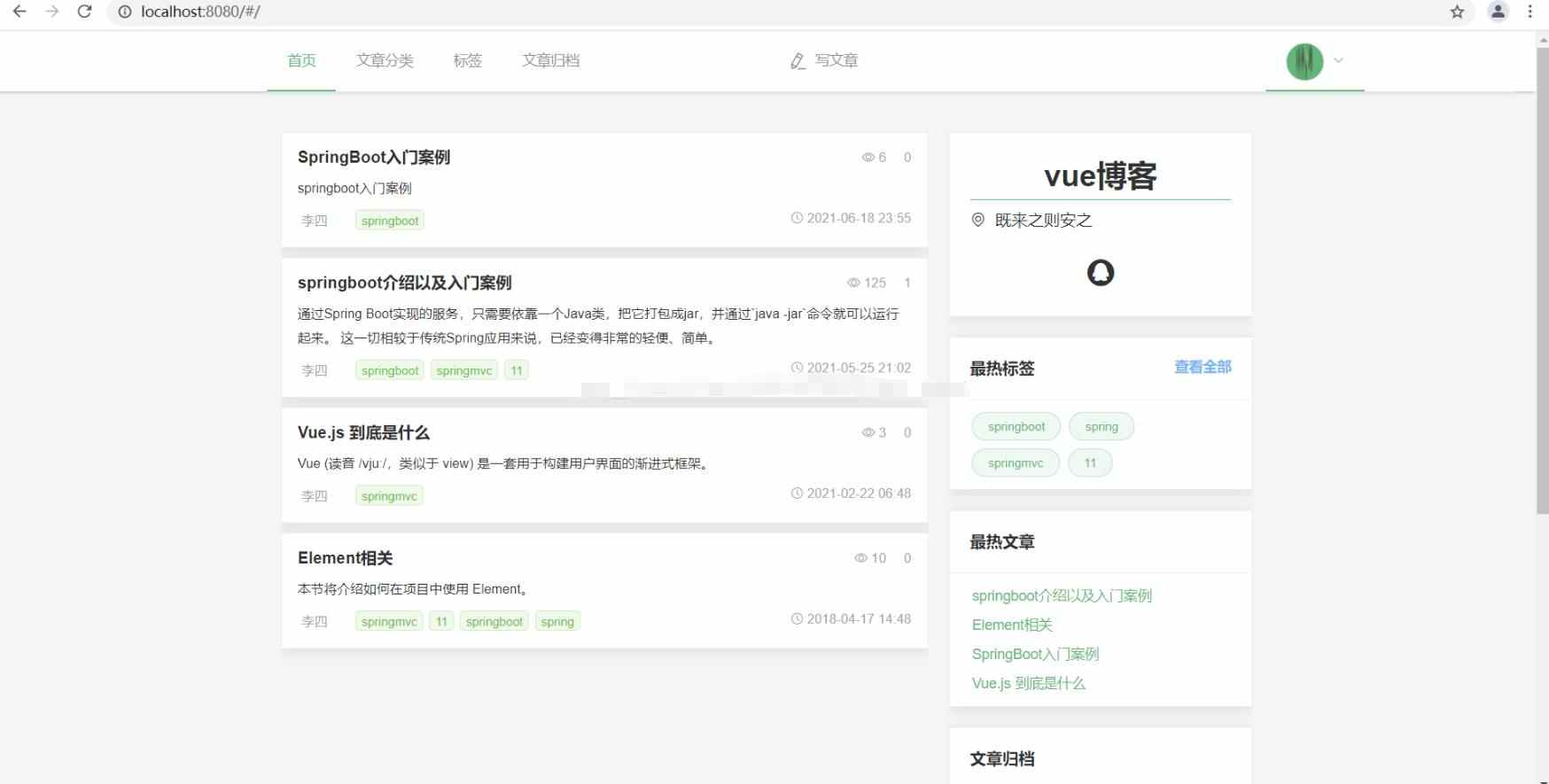Open SpringBoot入门案例 under 最热文章
This screenshot has width=1549, height=784.
pos(1035,655)
